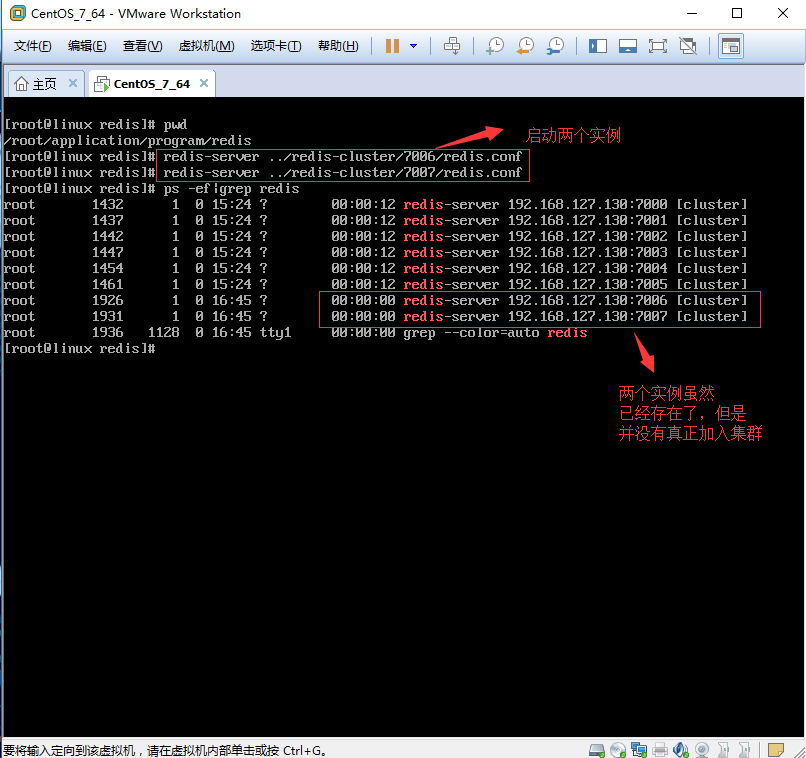The height and width of the screenshot is (758, 806).
Task: Click the 7007 redis-server process line
Action: 375,316
